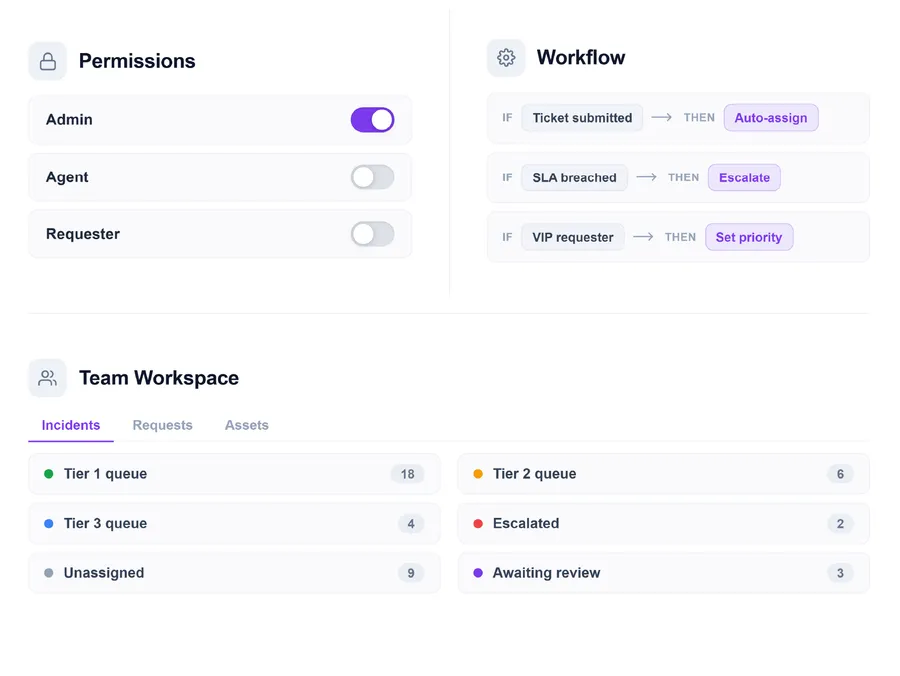
Task: Click the Agent label
Action: (67, 177)
